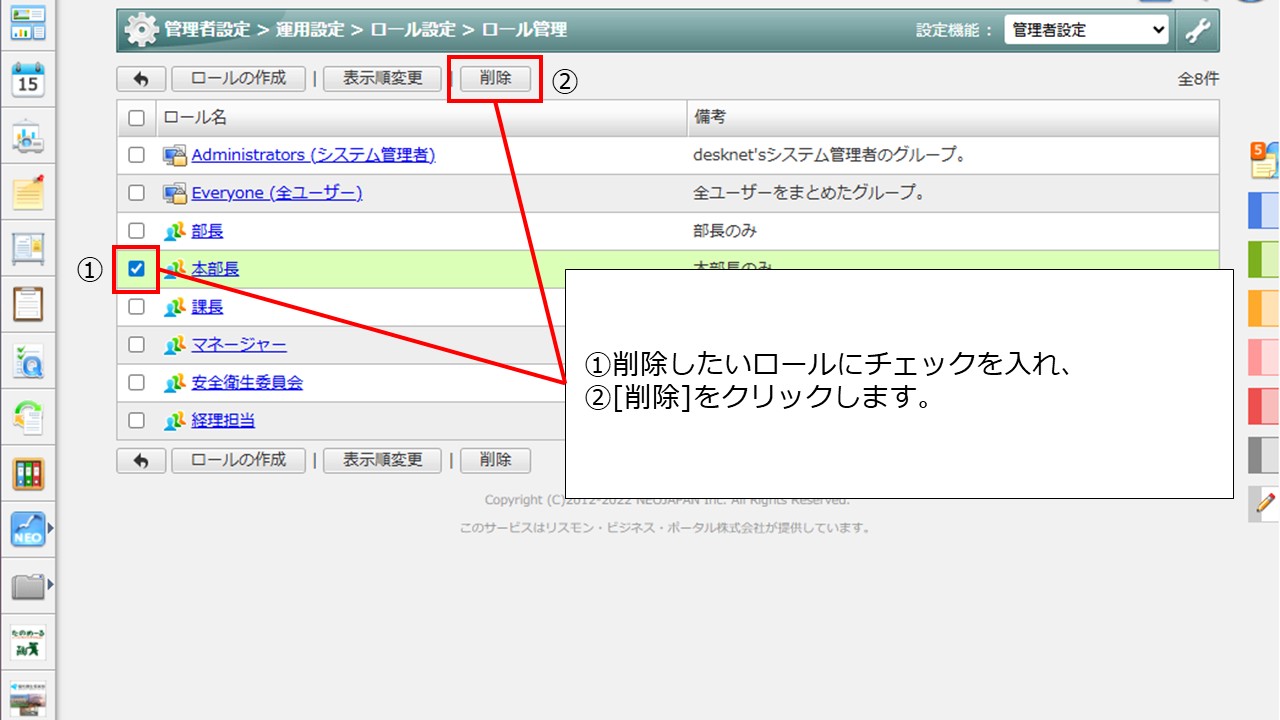Check the 課長 role checkbox
Image resolution: width=1280 pixels, height=720 pixels.
137,307
